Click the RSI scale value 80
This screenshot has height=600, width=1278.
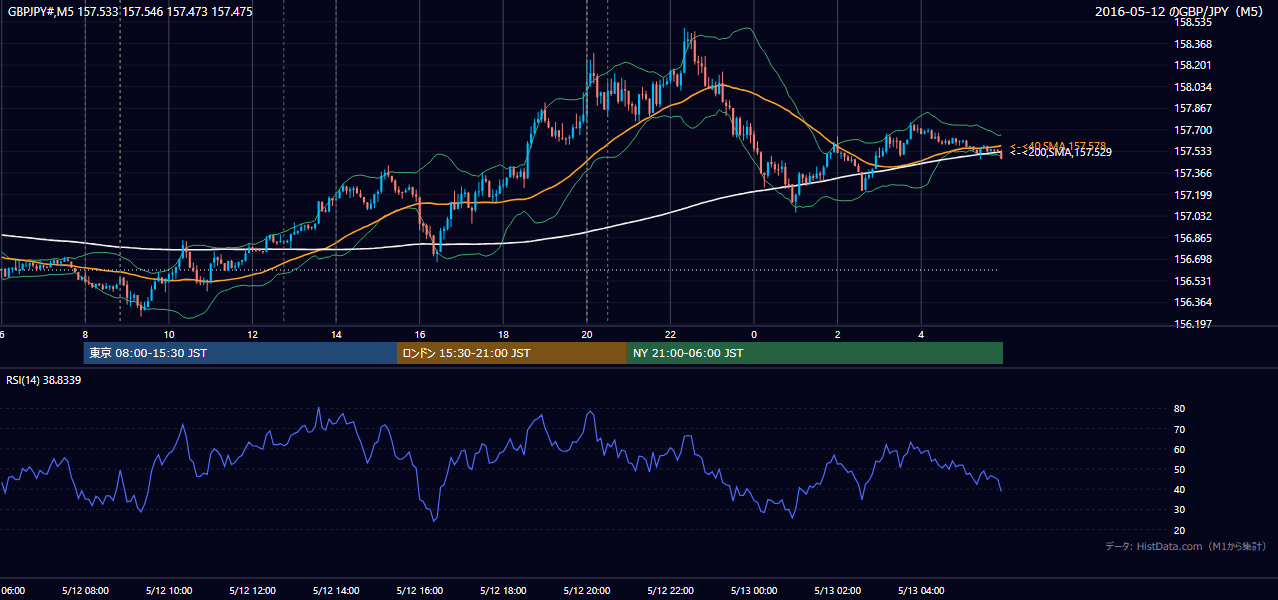pyautogui.click(x=1179, y=409)
